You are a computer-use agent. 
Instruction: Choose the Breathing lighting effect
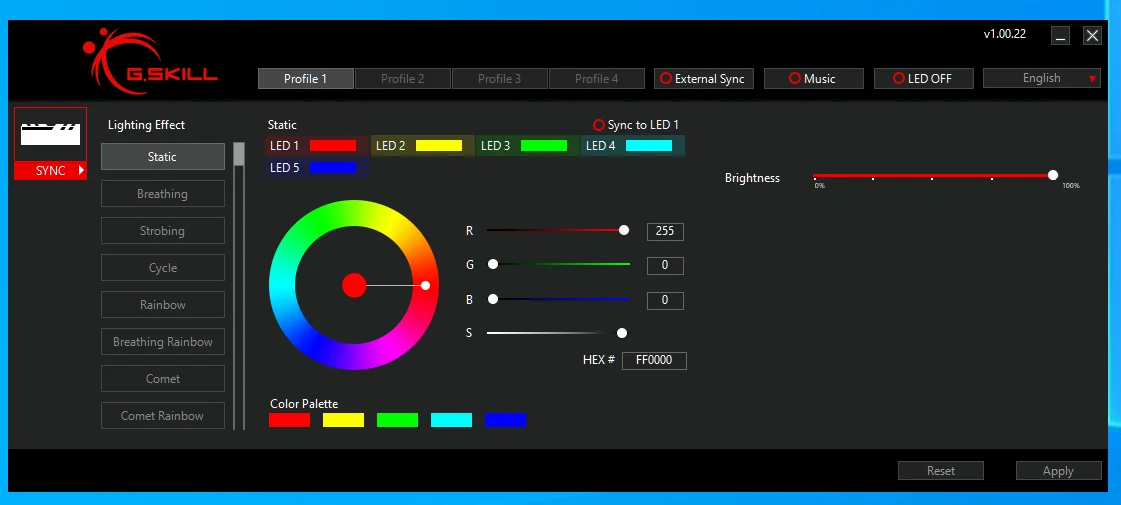(x=163, y=194)
